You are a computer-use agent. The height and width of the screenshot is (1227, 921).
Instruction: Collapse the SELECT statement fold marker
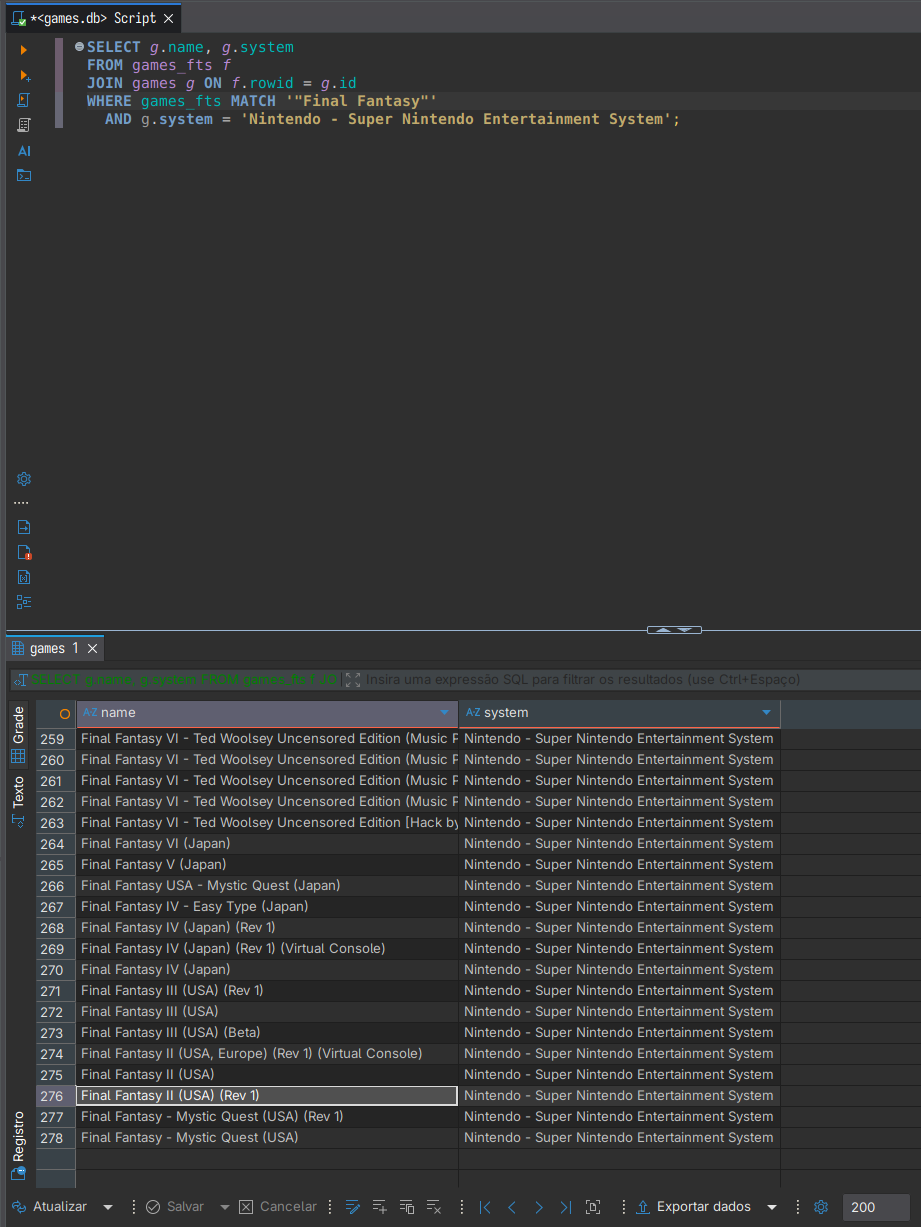click(79, 47)
